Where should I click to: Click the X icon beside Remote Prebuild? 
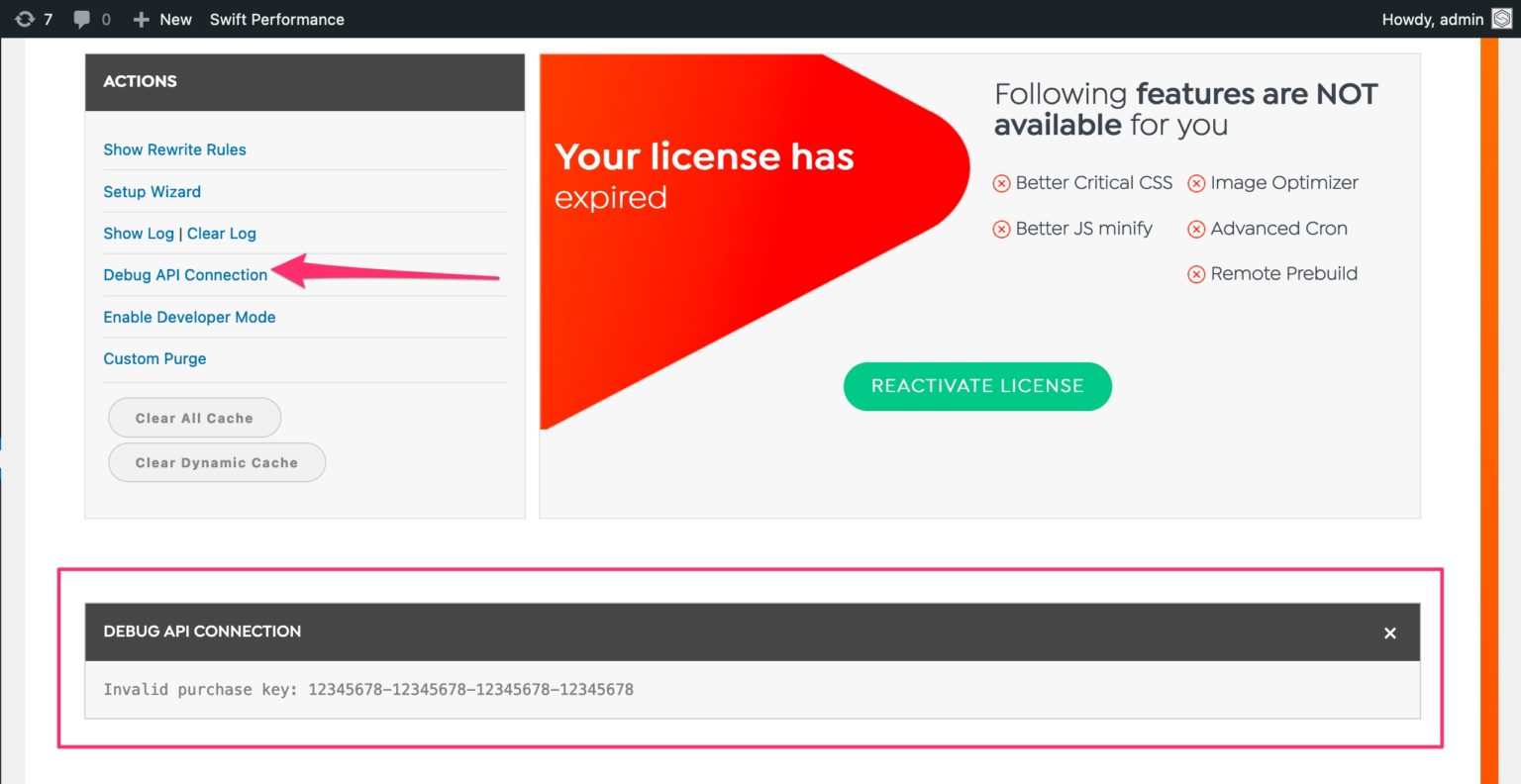coord(1196,274)
